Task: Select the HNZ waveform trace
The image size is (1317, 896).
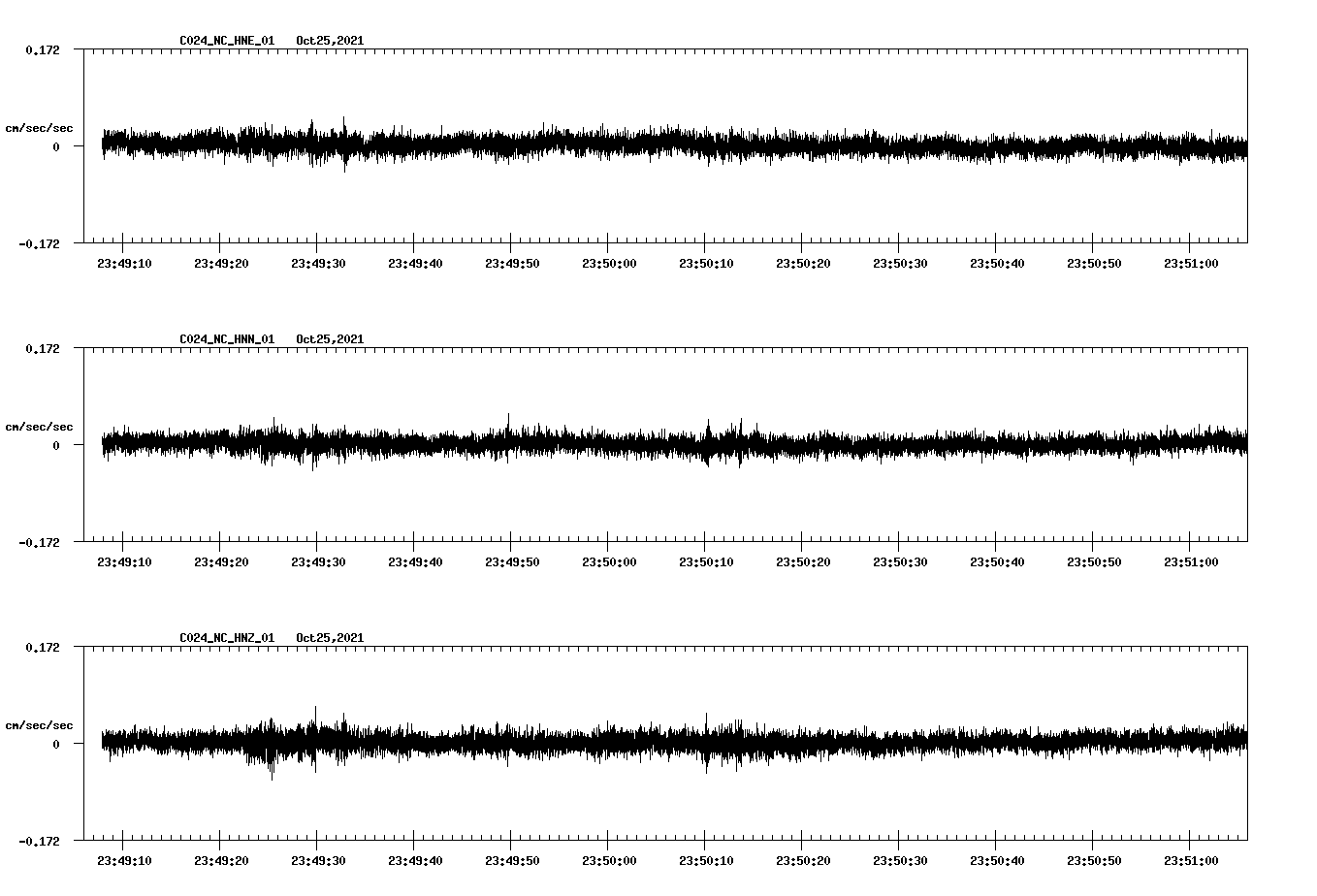Action: [674, 743]
